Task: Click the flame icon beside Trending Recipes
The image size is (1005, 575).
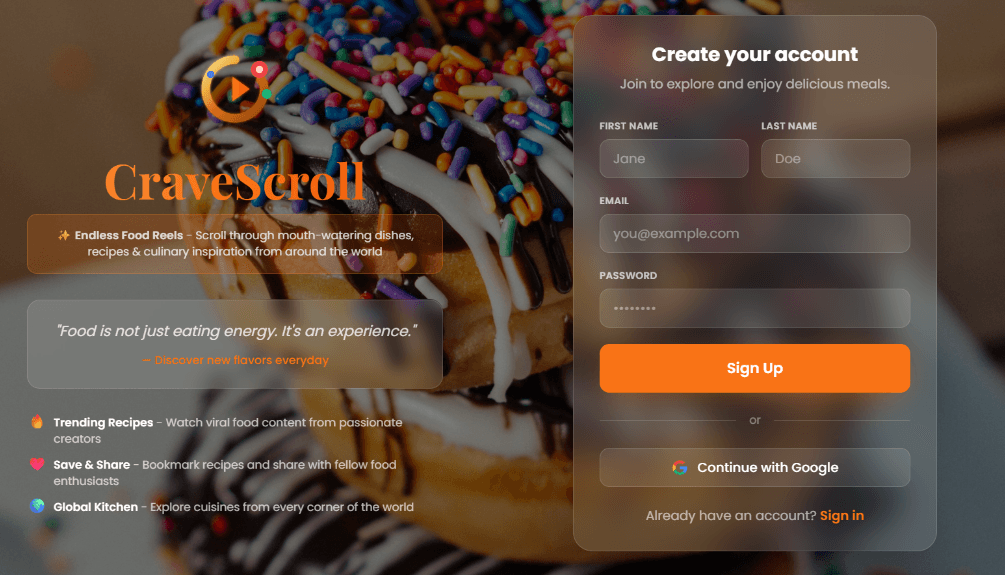Action: pos(37,422)
